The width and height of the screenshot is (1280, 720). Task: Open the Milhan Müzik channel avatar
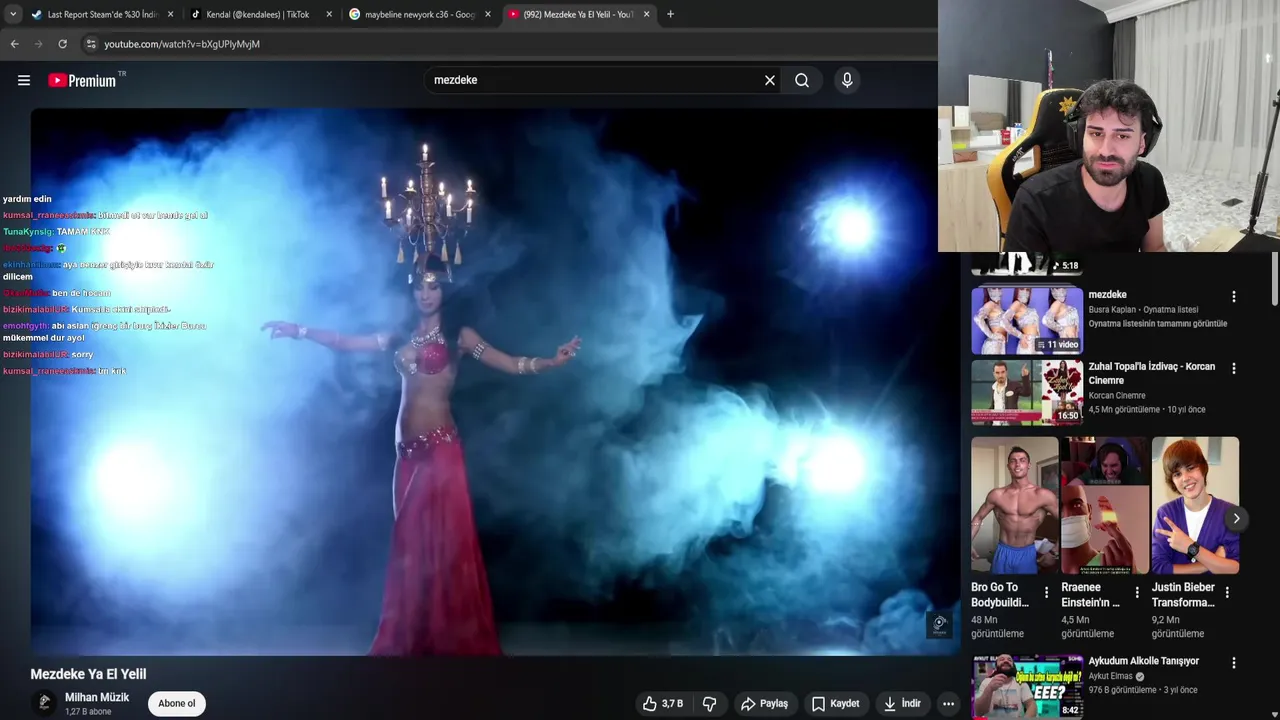pos(44,703)
